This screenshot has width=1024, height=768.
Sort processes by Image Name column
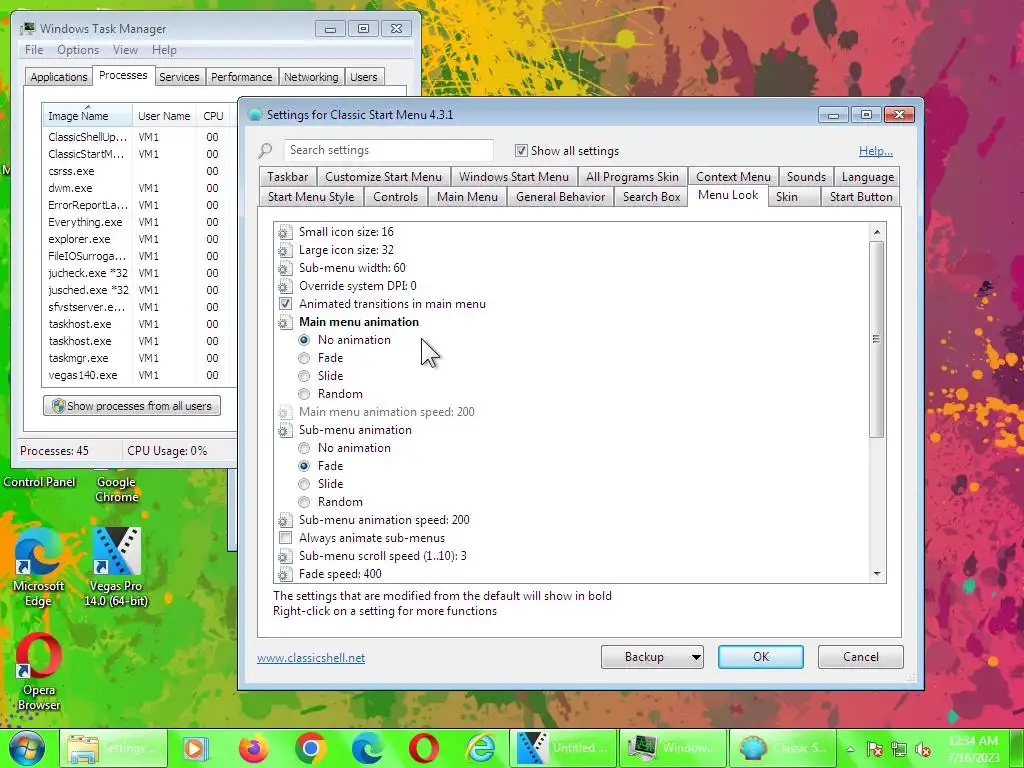pos(87,116)
